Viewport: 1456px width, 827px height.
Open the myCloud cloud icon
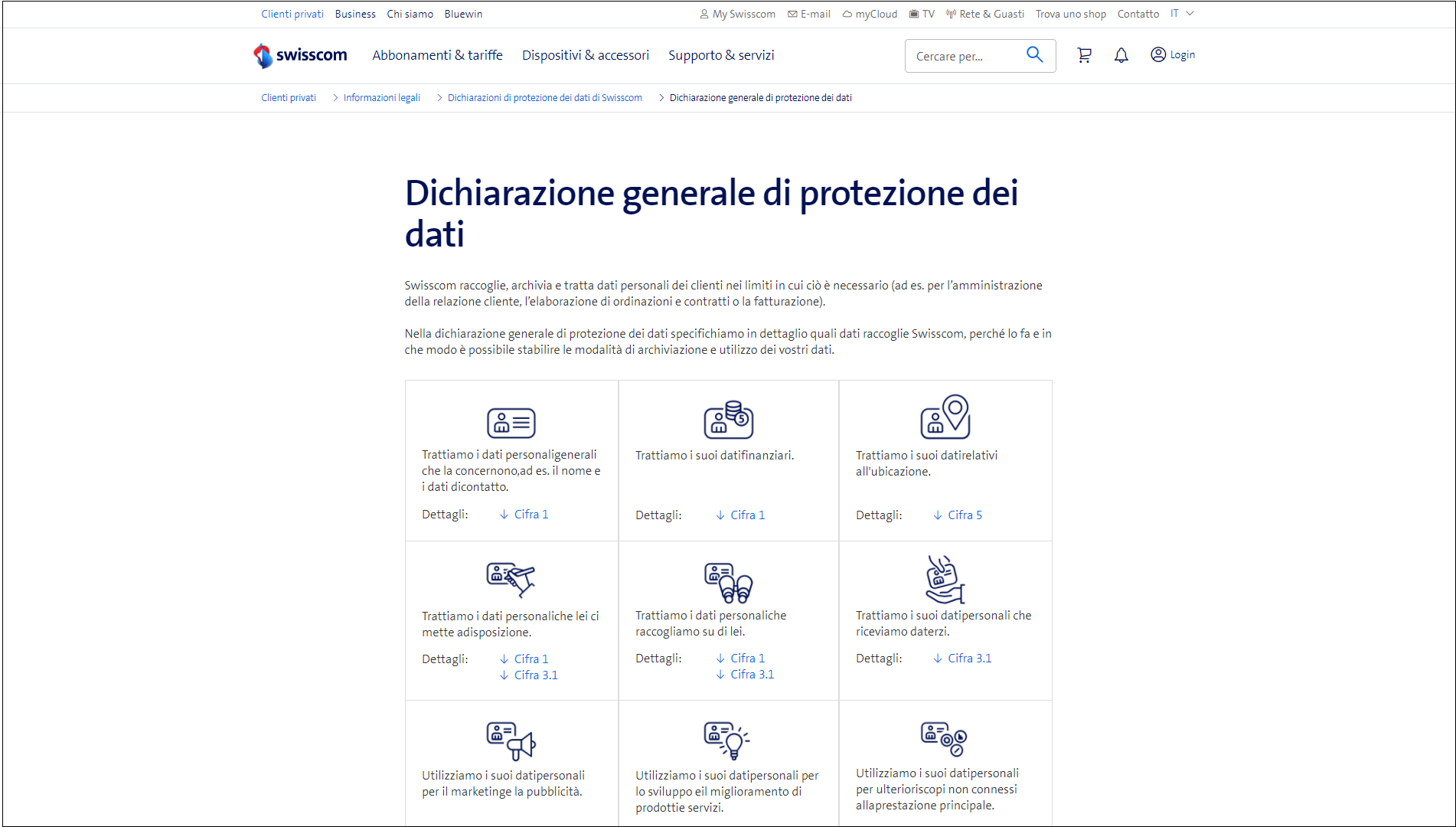(846, 13)
